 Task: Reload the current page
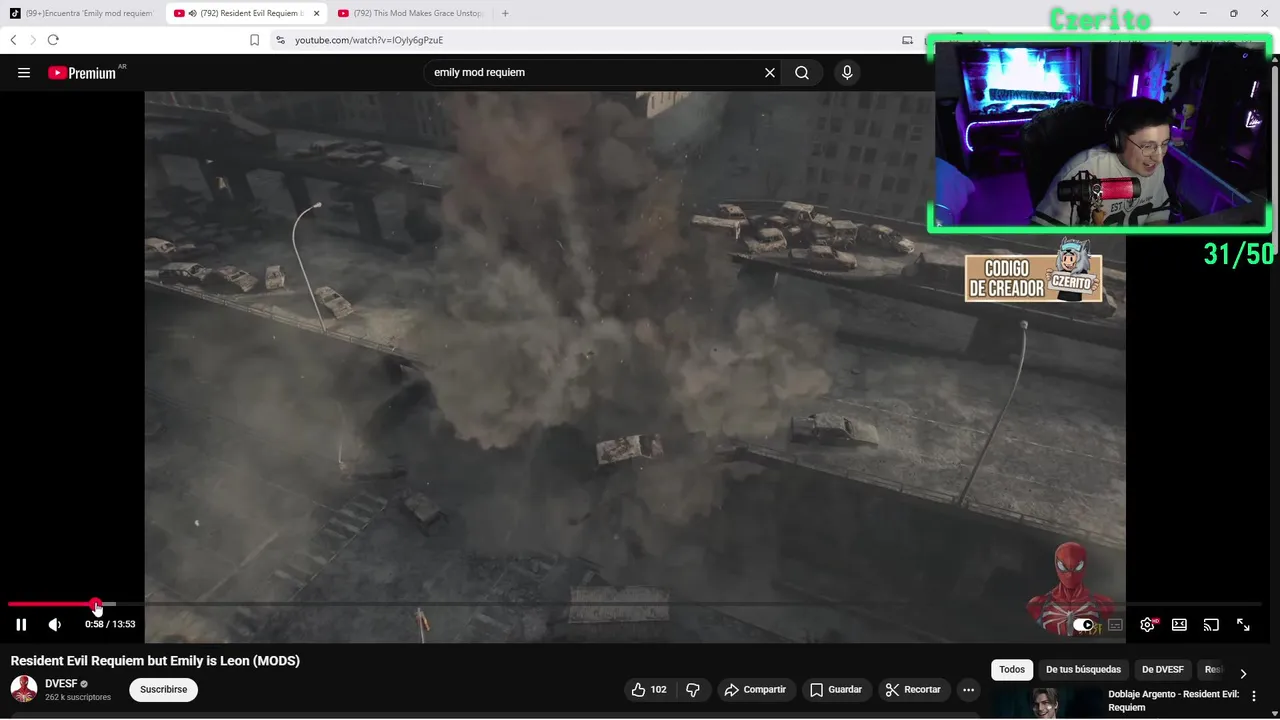click(x=53, y=40)
